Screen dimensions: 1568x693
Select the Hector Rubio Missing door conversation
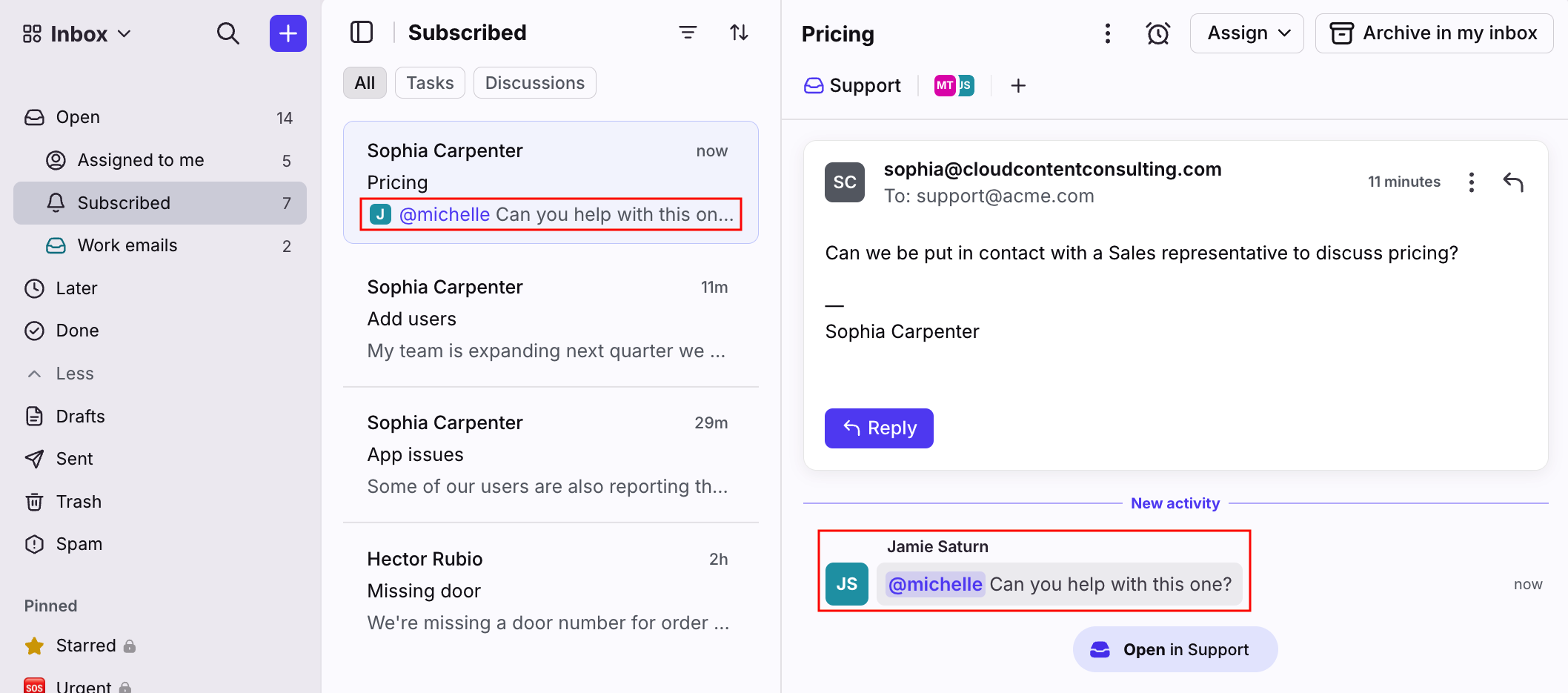pos(550,591)
